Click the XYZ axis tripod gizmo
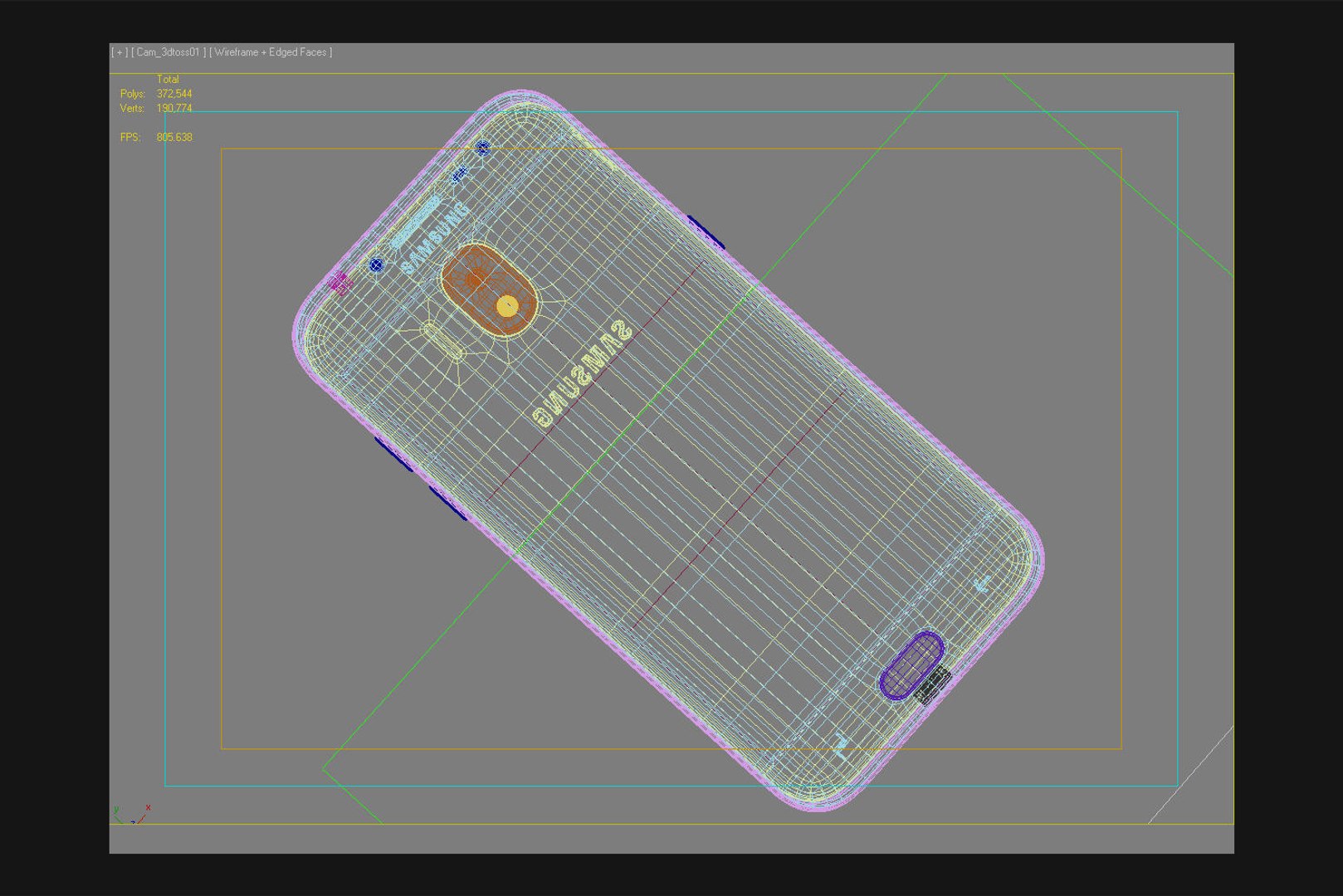Viewport: 1343px width, 896px height. tap(132, 815)
